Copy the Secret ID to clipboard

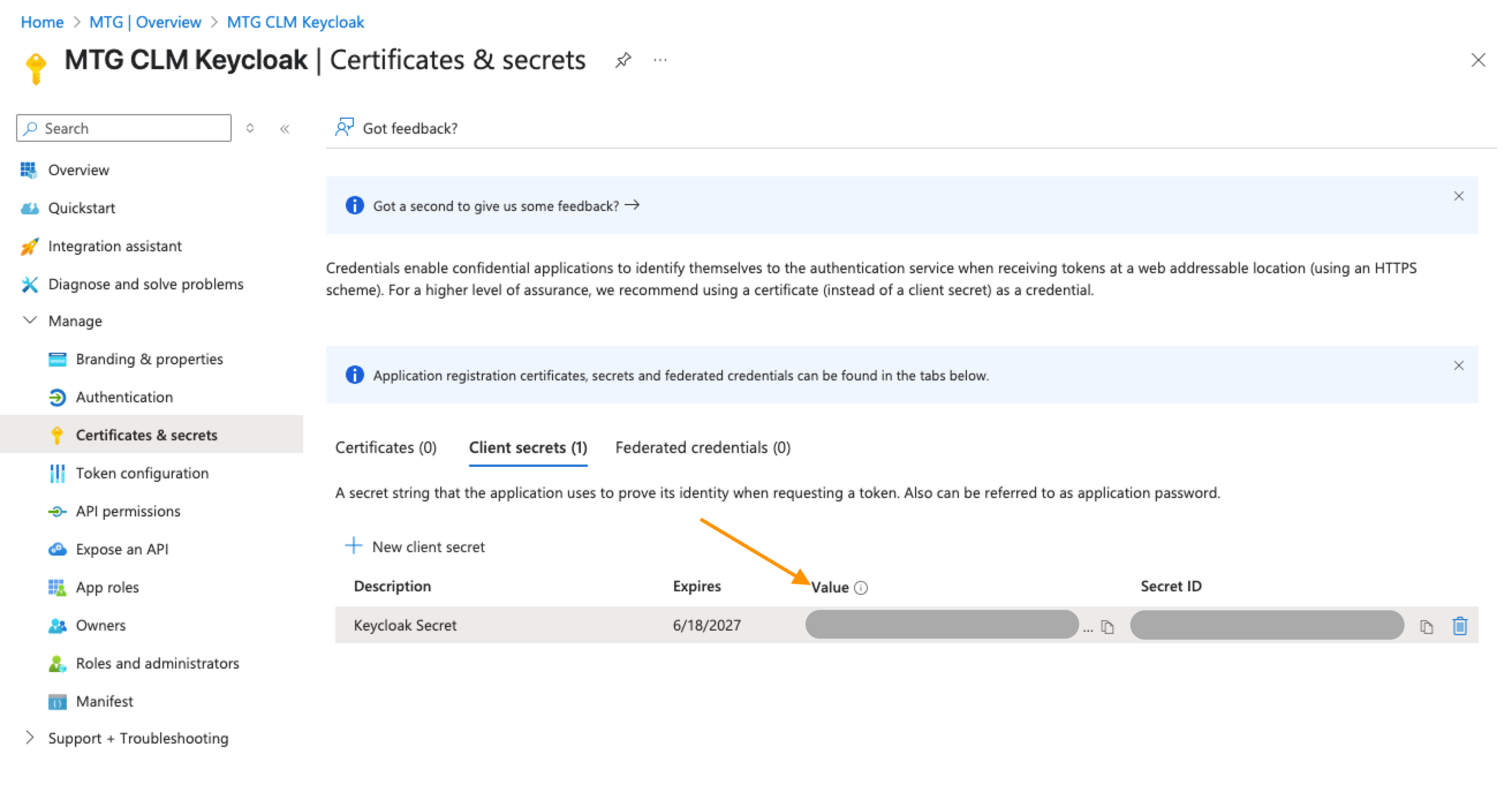click(1426, 627)
